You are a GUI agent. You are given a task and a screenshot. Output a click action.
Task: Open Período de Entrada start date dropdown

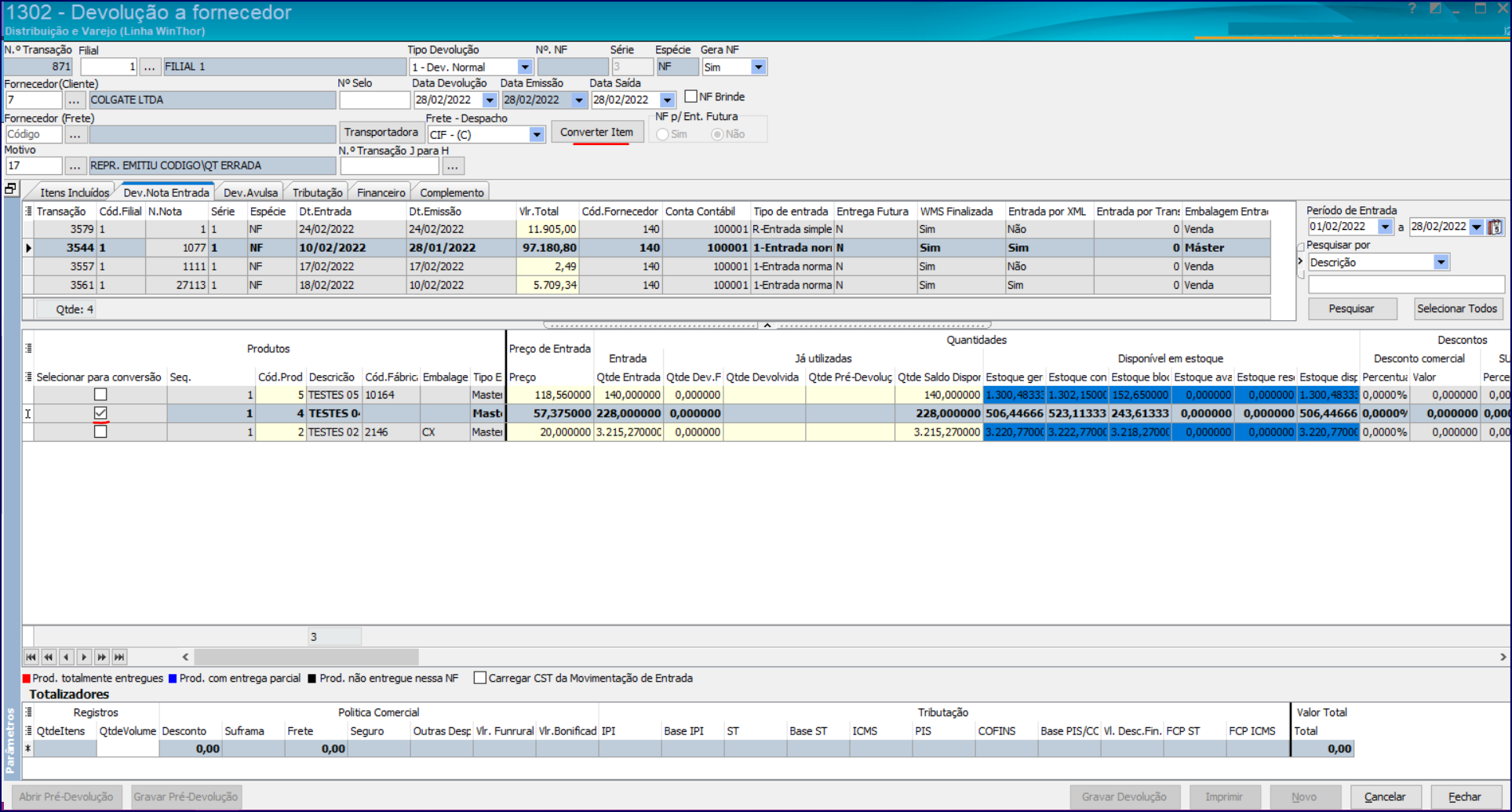point(1385,227)
